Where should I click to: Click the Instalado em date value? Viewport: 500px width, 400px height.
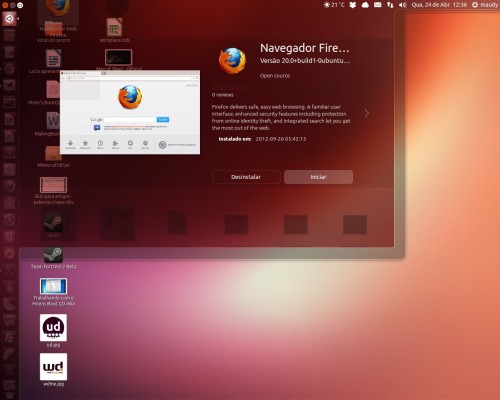coord(281,139)
